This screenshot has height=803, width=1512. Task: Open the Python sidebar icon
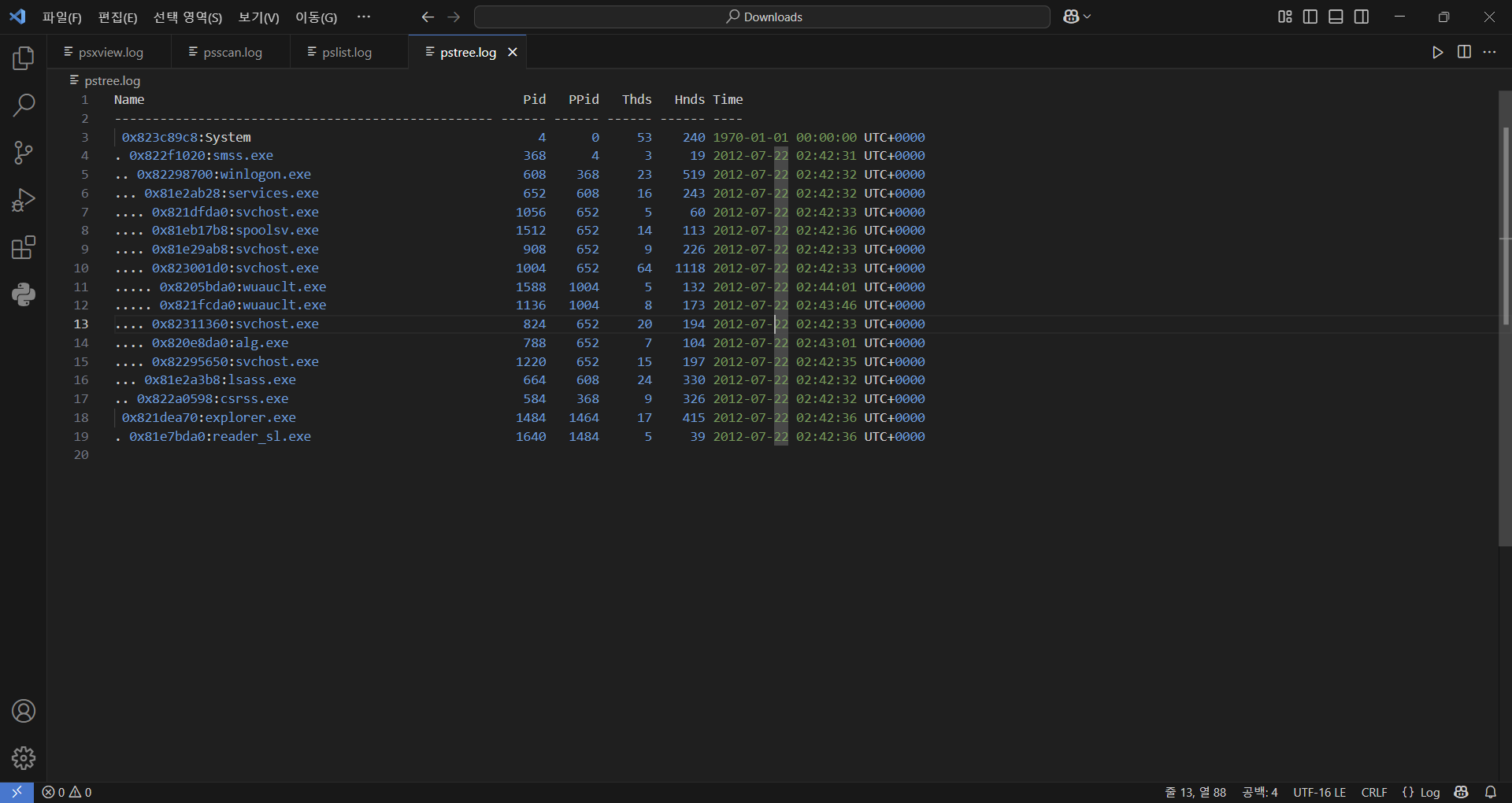pos(24,294)
